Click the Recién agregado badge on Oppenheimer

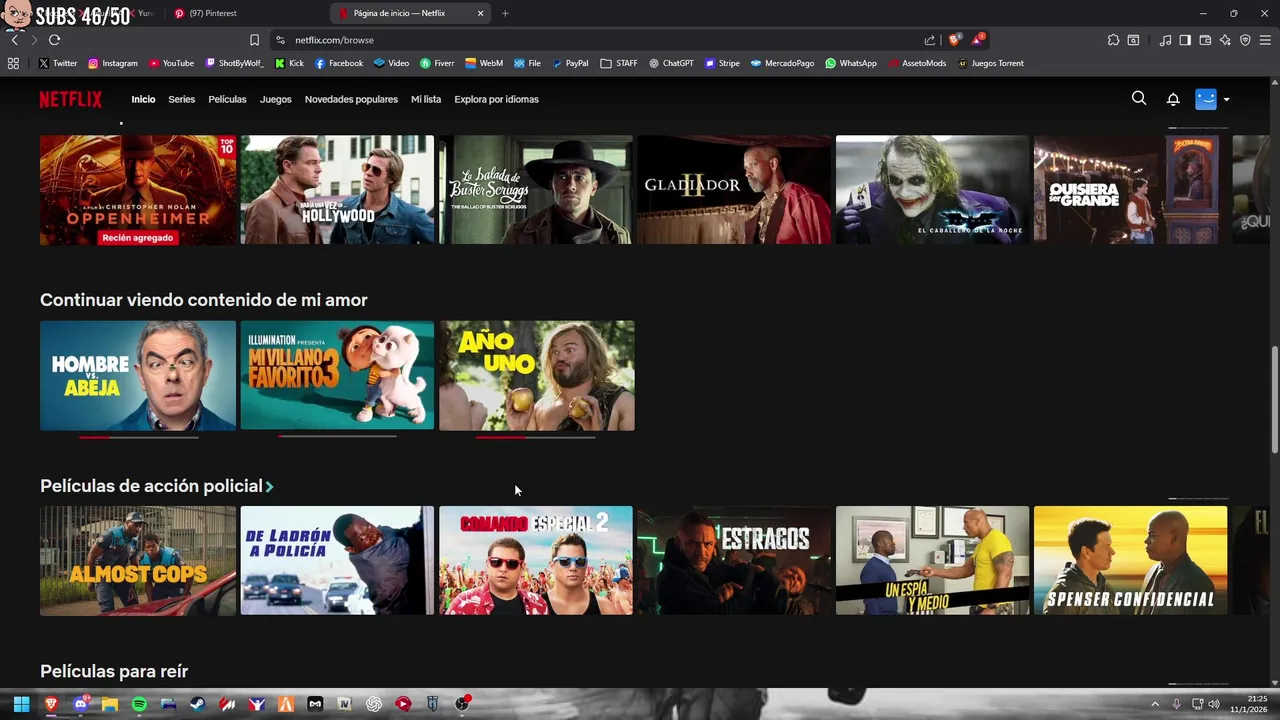(138, 238)
